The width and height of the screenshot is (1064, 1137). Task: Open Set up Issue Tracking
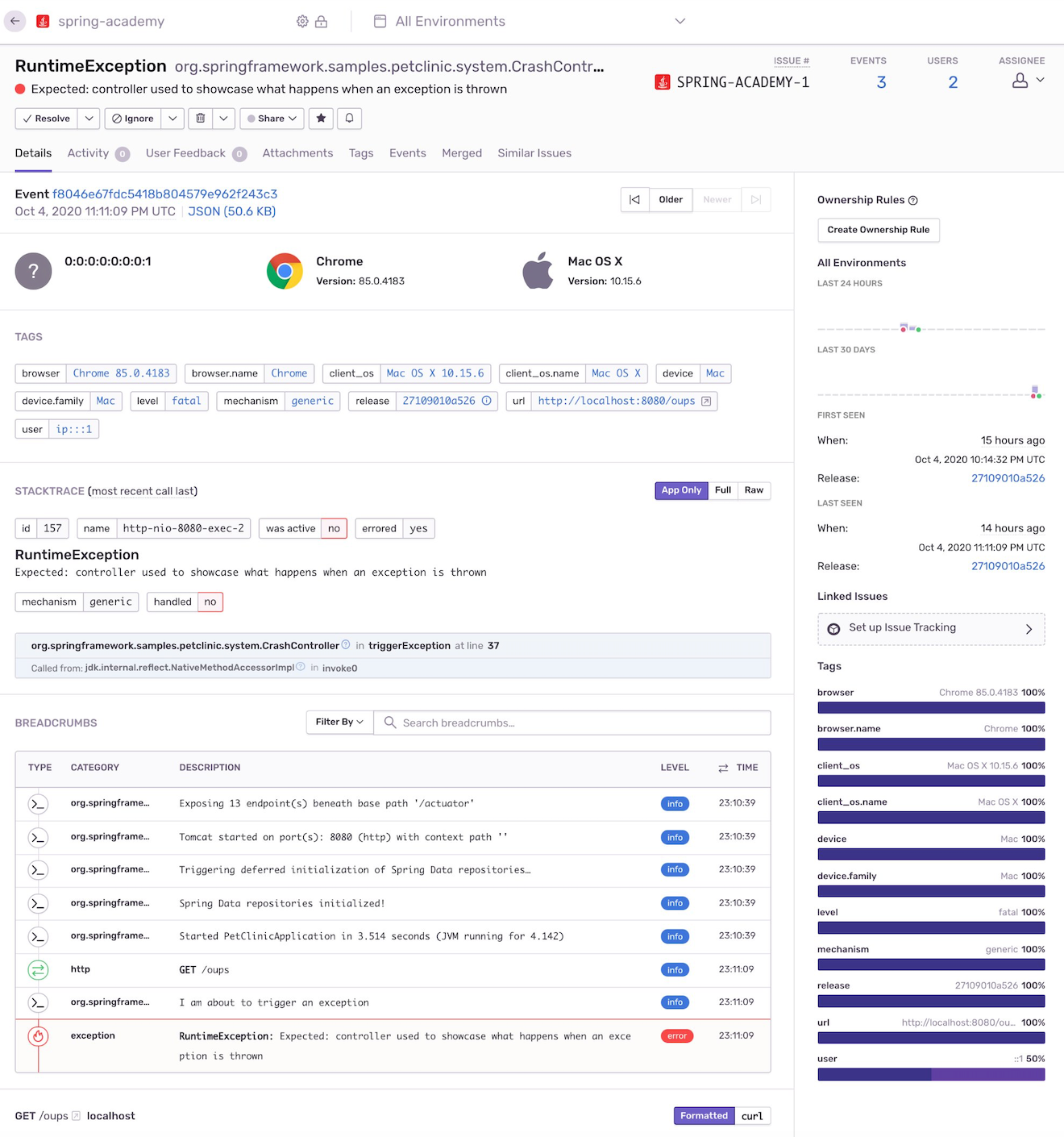(930, 628)
